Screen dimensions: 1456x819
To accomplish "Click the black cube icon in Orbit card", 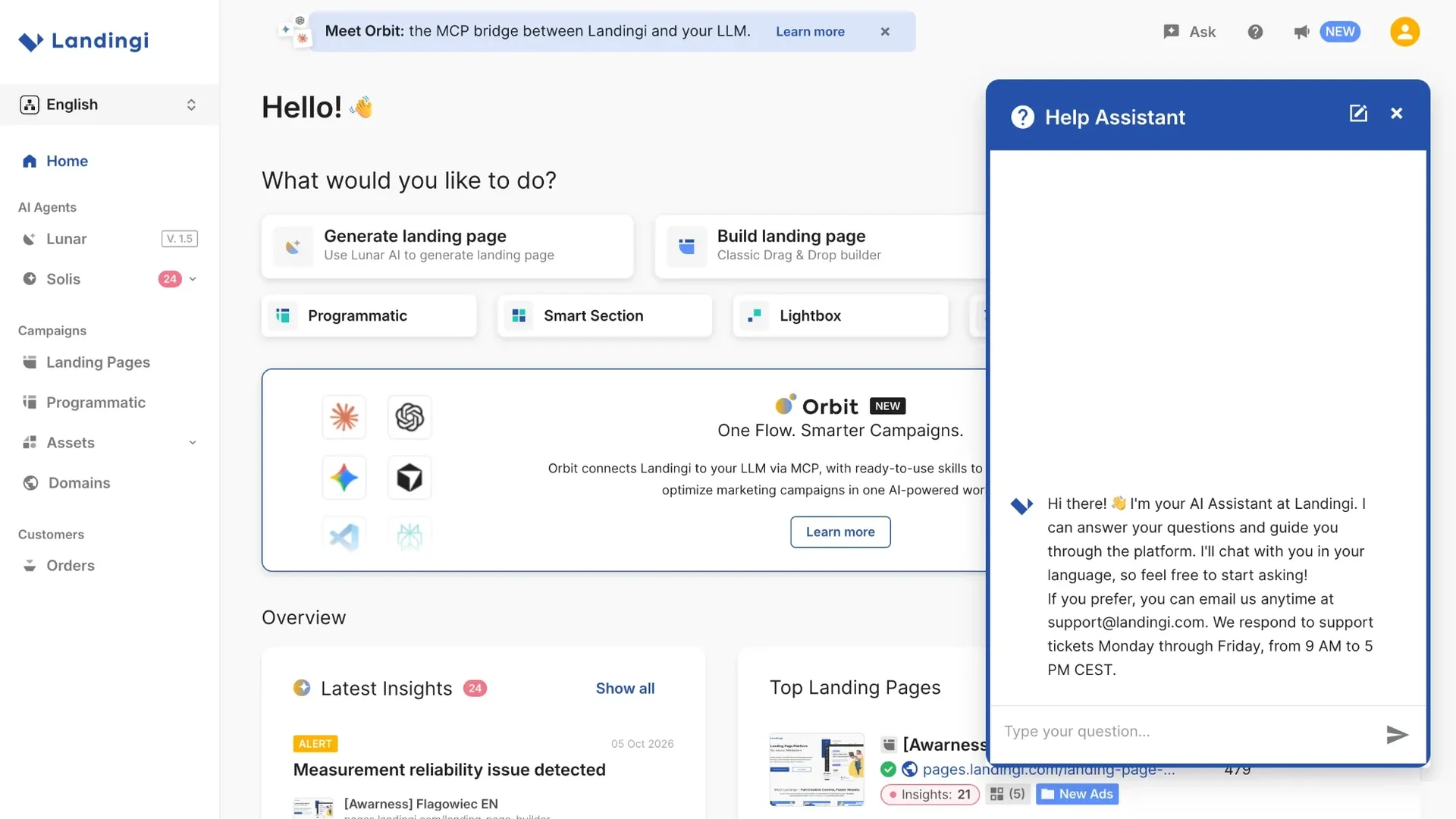I will coord(409,478).
